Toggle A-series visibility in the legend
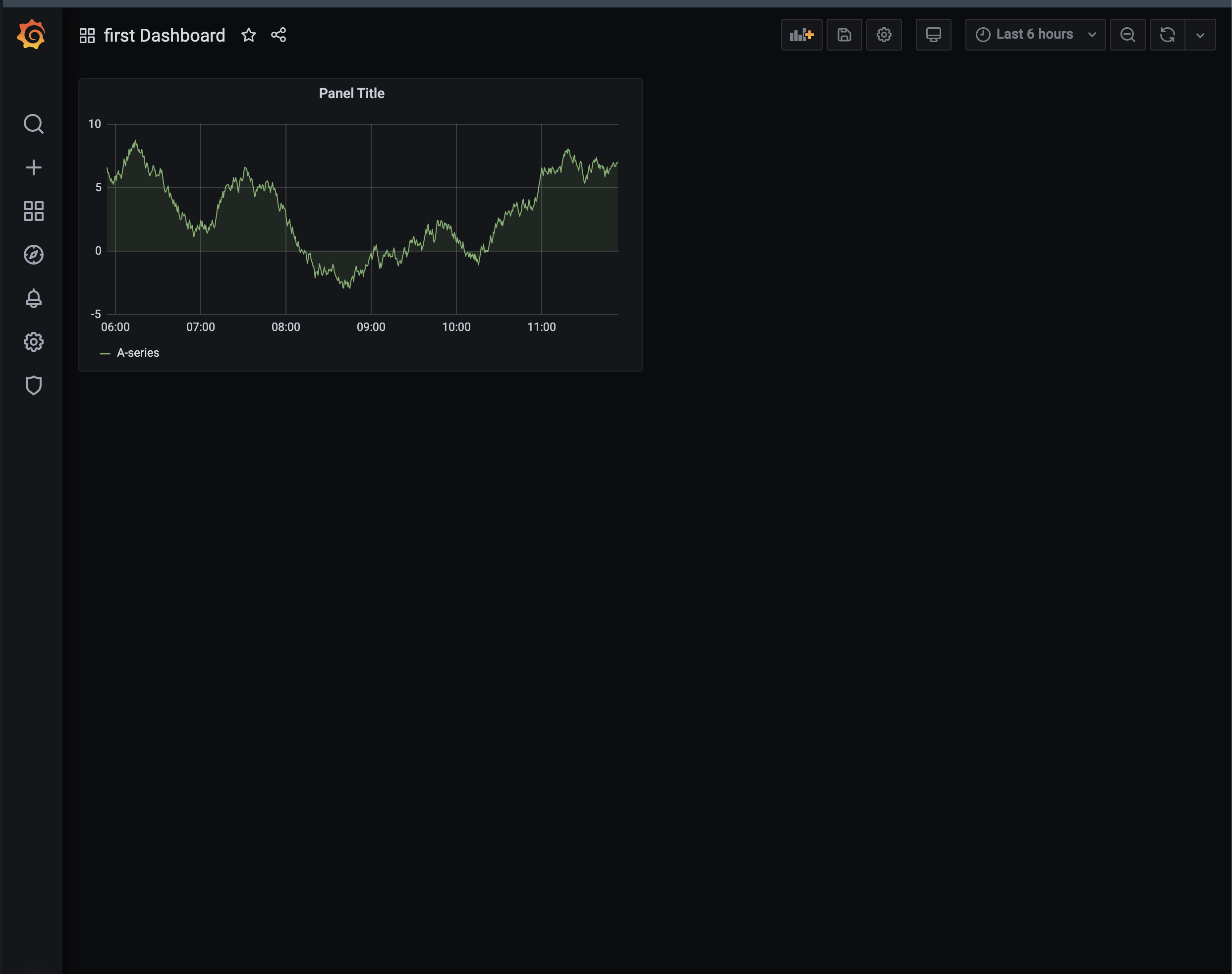Screen dimensions: 1232x974 (x=138, y=352)
